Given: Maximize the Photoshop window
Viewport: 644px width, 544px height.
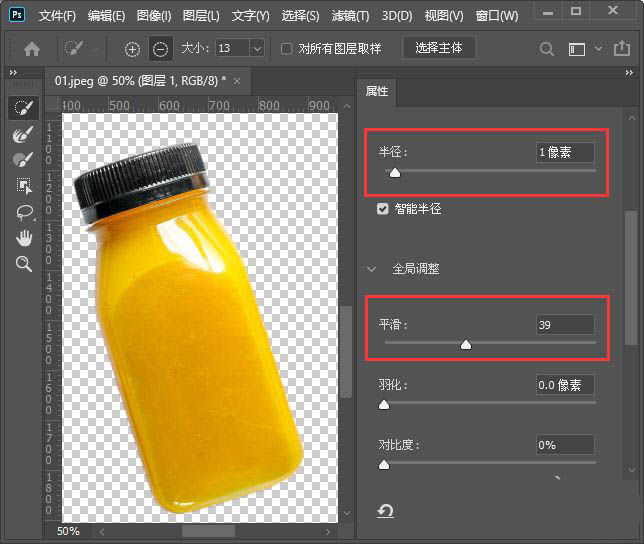Looking at the screenshot, I should click(x=576, y=11).
